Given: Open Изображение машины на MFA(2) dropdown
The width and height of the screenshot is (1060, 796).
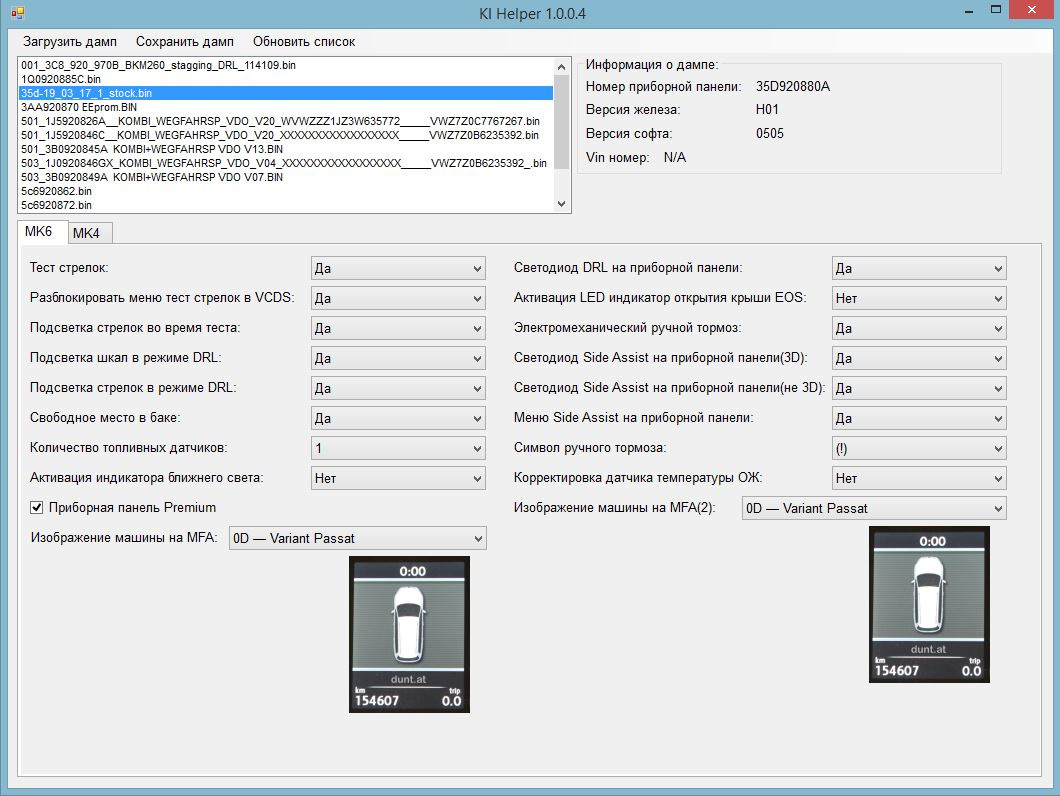Looking at the screenshot, I should 873,508.
